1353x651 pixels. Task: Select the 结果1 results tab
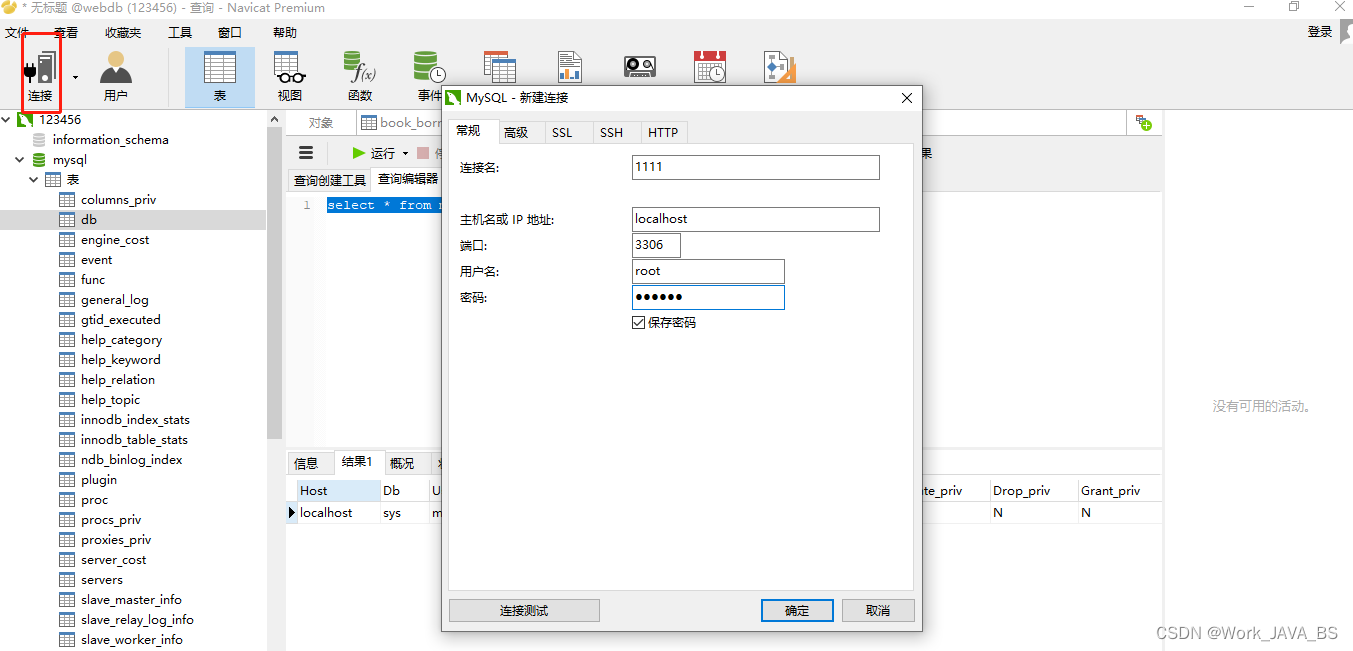tap(357, 462)
